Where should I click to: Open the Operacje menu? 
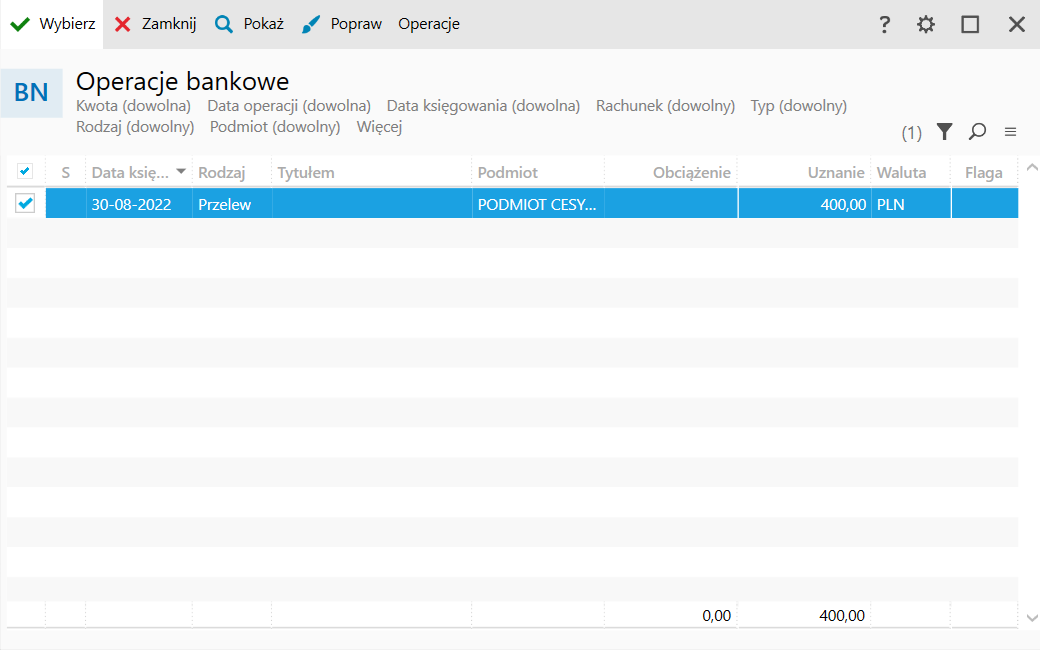point(428,25)
